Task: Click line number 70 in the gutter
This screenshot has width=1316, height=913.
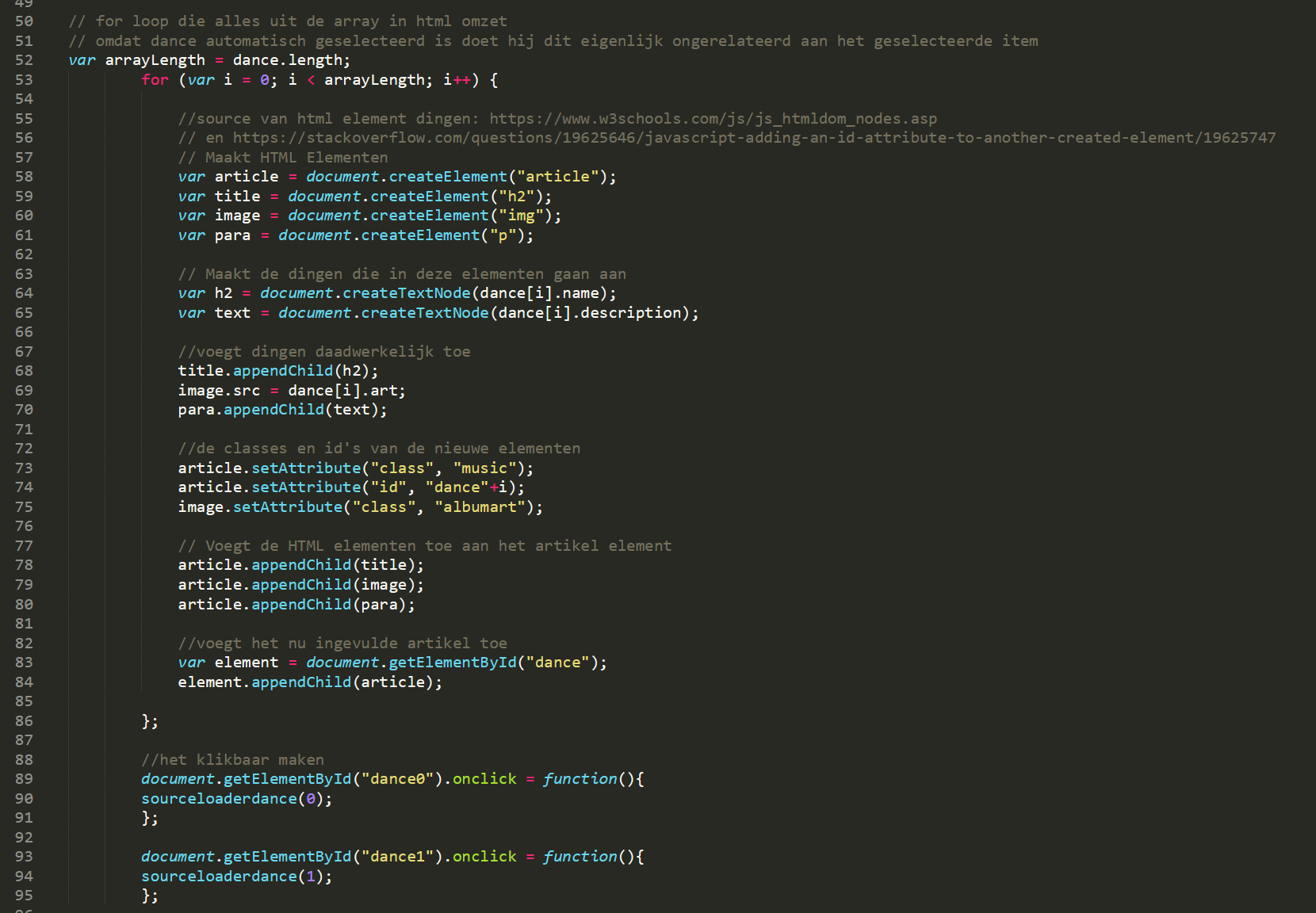Action: coord(24,410)
